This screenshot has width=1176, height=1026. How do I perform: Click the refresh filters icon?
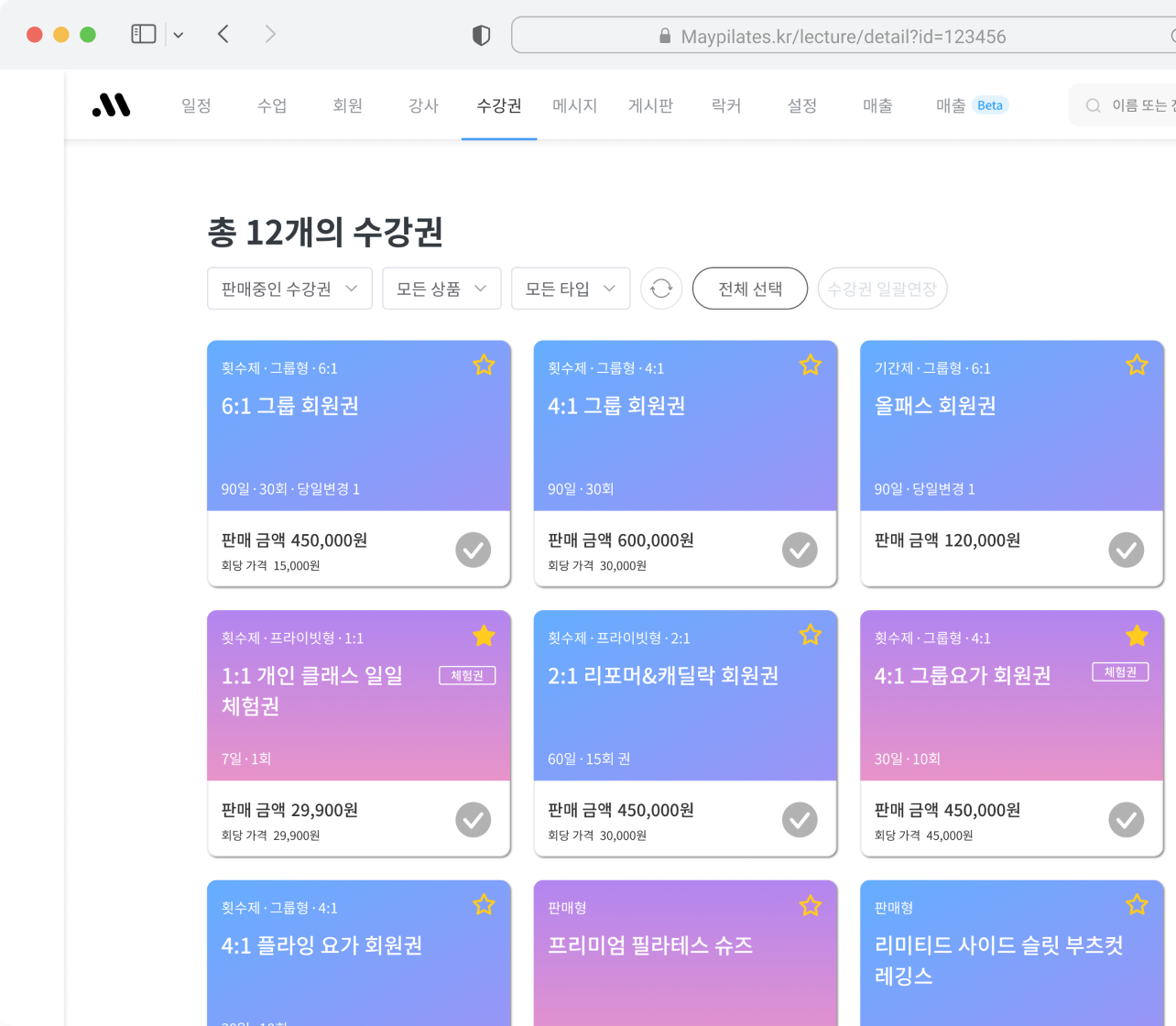click(661, 289)
